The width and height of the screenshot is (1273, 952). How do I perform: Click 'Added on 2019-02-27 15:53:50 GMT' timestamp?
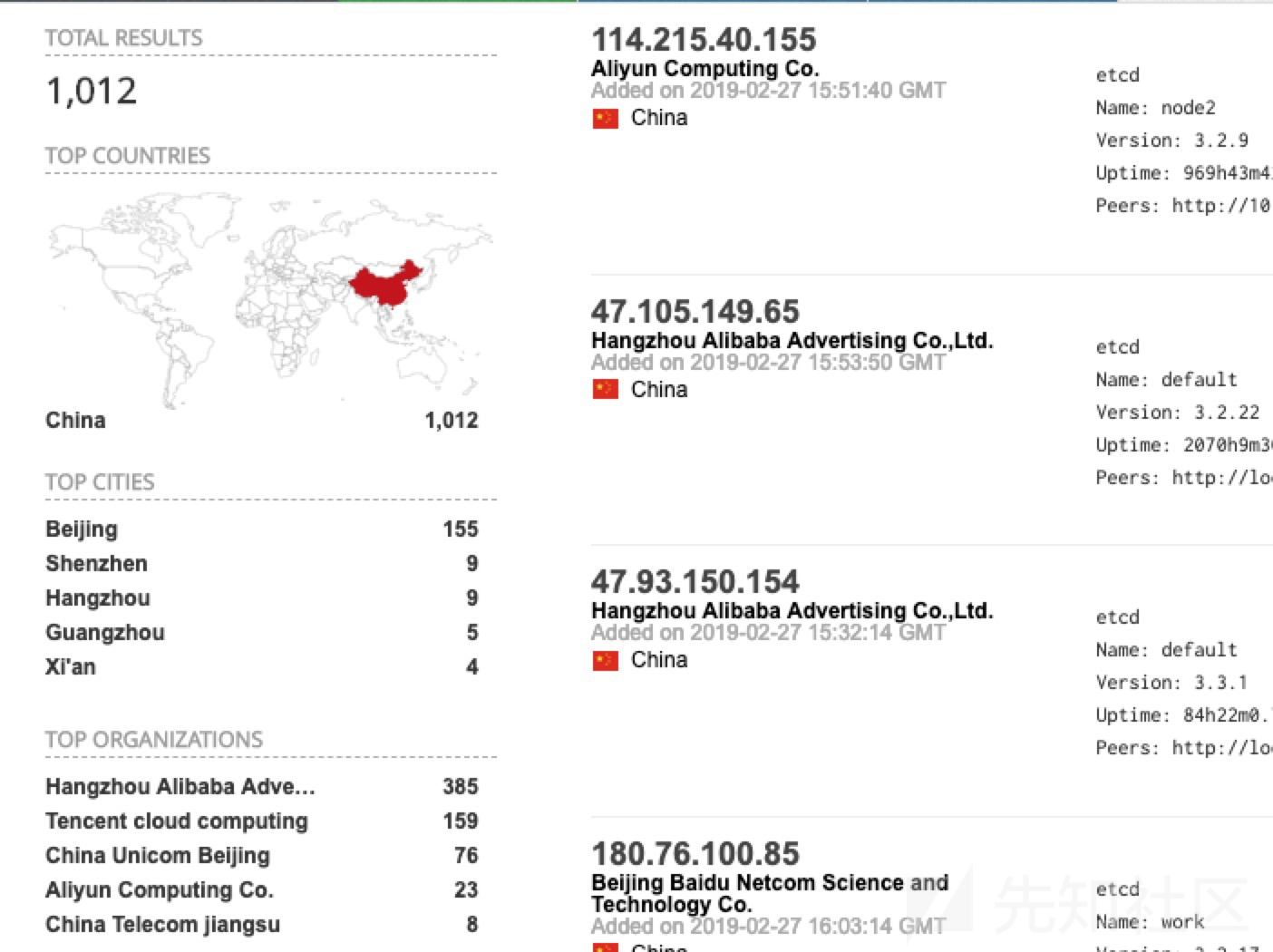769,362
